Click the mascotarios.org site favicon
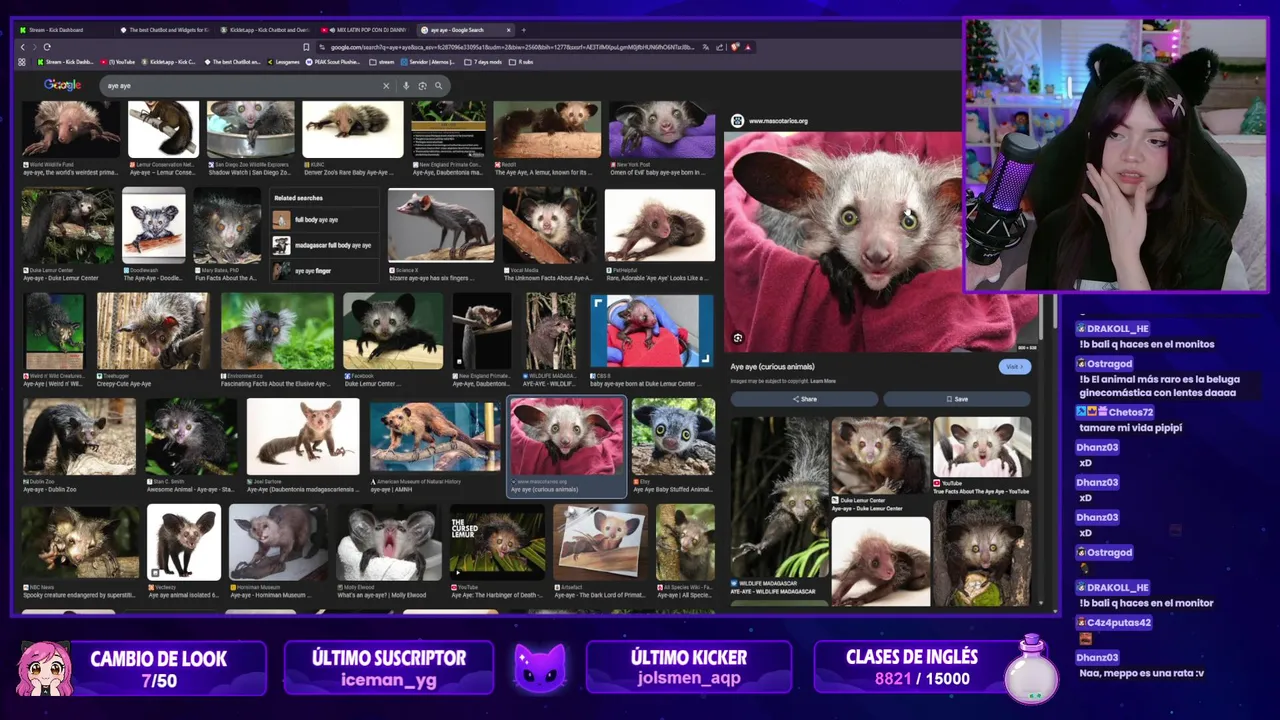The width and height of the screenshot is (1280, 720). tap(738, 121)
